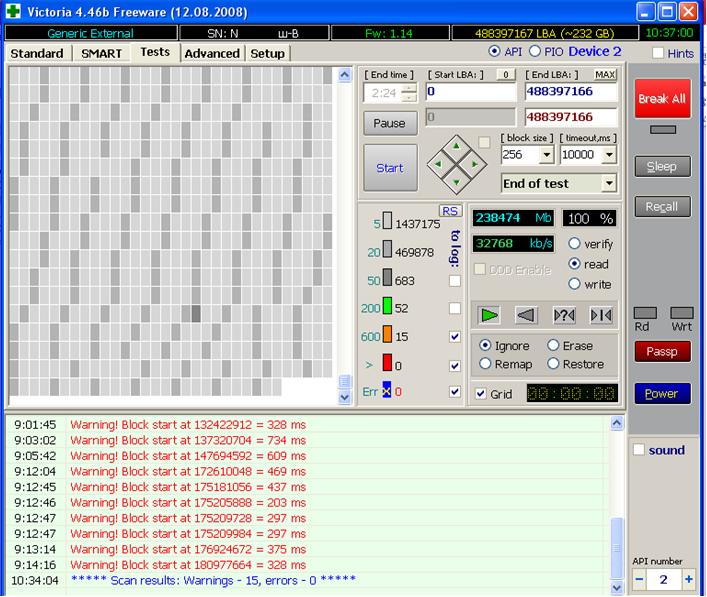The width and height of the screenshot is (707, 597).
Task: Click the down arrow of the diamond navigator
Action: click(456, 182)
